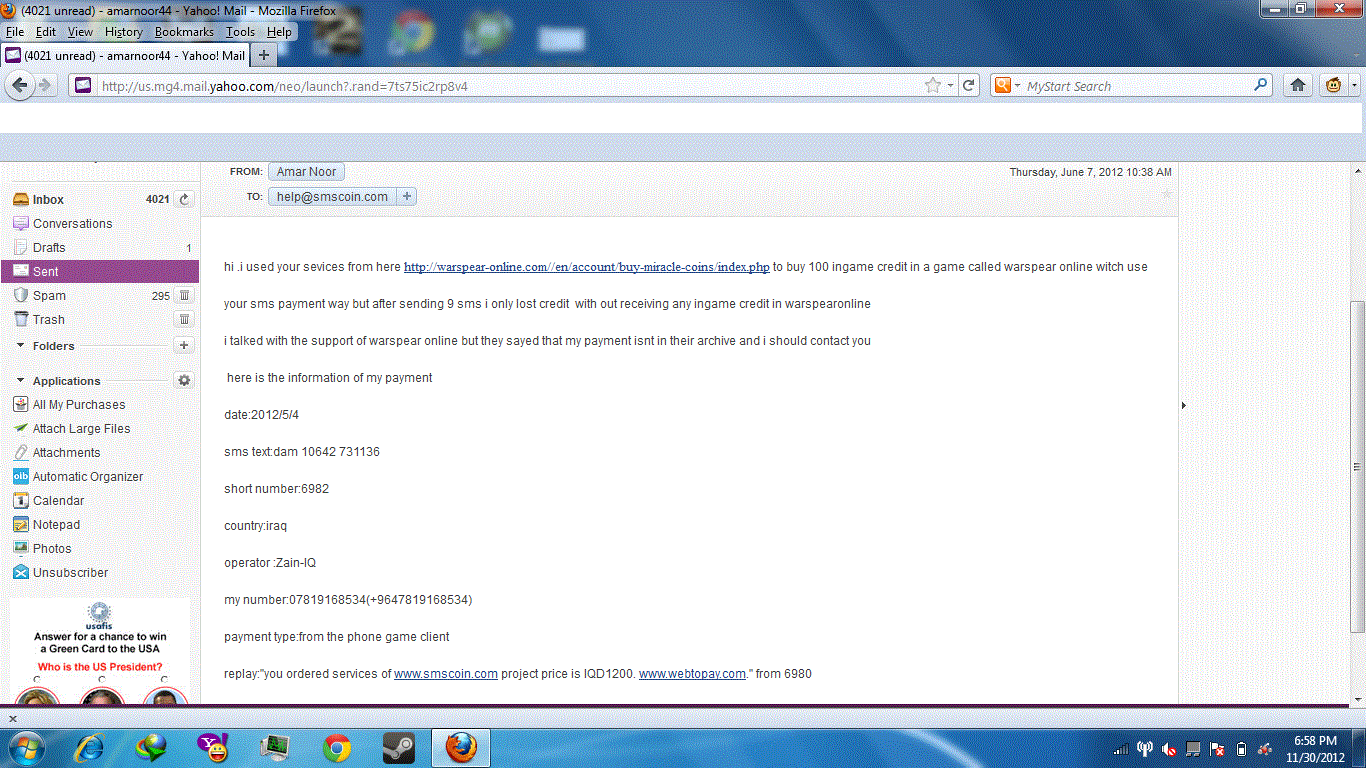Click the search magnifier in MyStart box
The width and height of the screenshot is (1366, 768).
click(1261, 86)
